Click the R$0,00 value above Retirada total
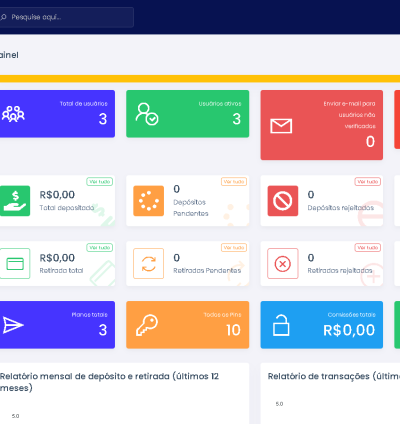 57,258
